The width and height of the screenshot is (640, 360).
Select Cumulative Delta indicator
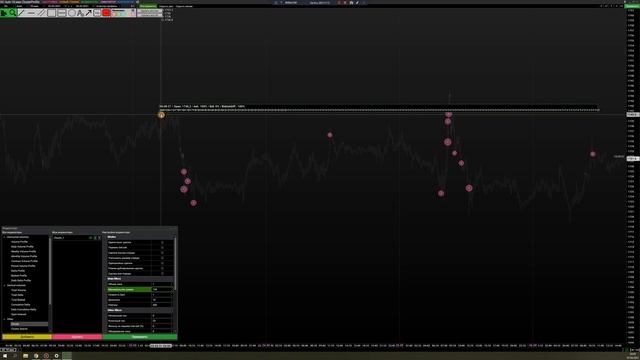tap(21, 305)
